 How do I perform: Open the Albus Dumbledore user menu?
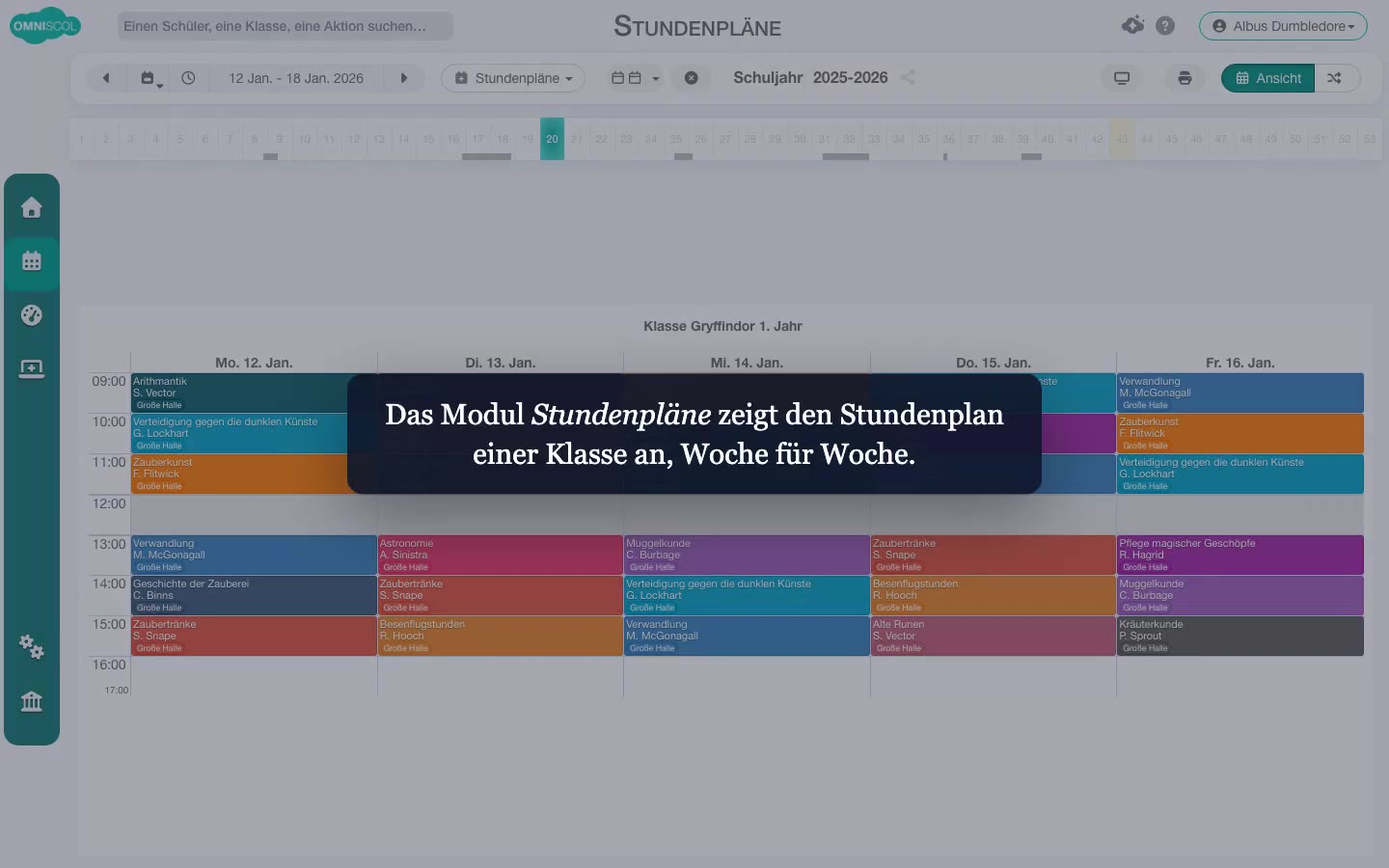pos(1283,26)
